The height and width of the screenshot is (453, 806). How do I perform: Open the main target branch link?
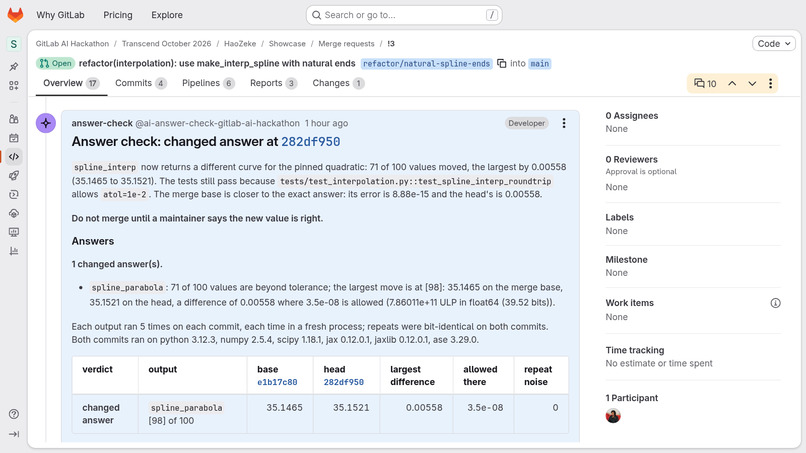tap(539, 64)
